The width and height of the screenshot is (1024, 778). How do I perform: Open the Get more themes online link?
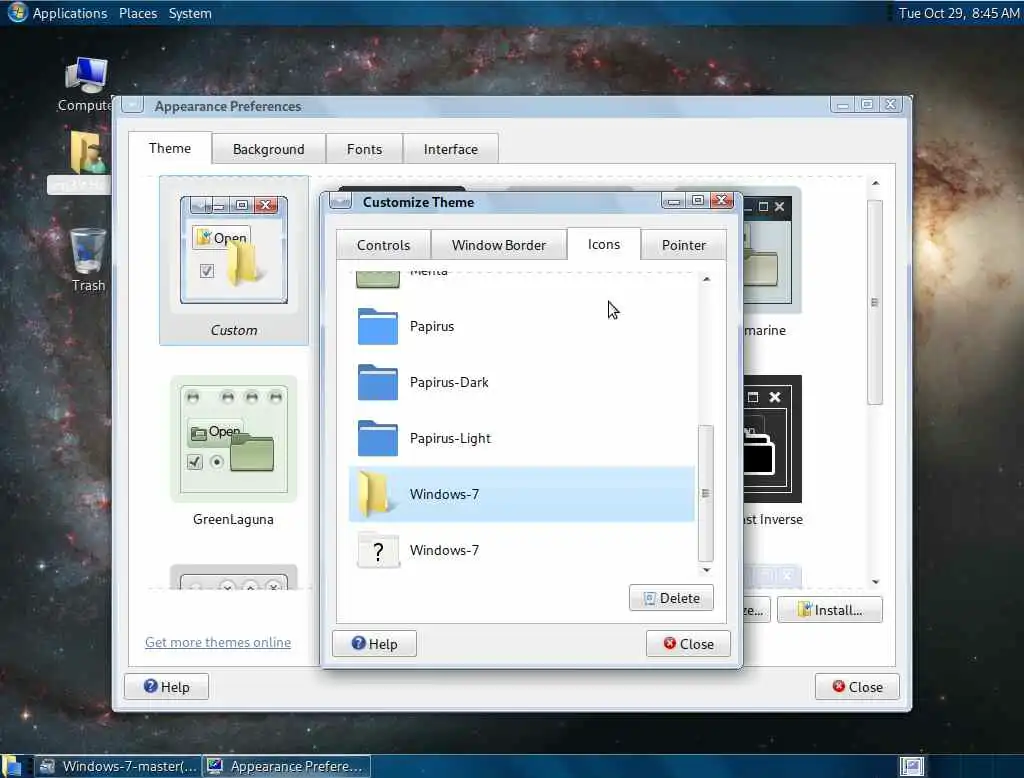click(218, 642)
